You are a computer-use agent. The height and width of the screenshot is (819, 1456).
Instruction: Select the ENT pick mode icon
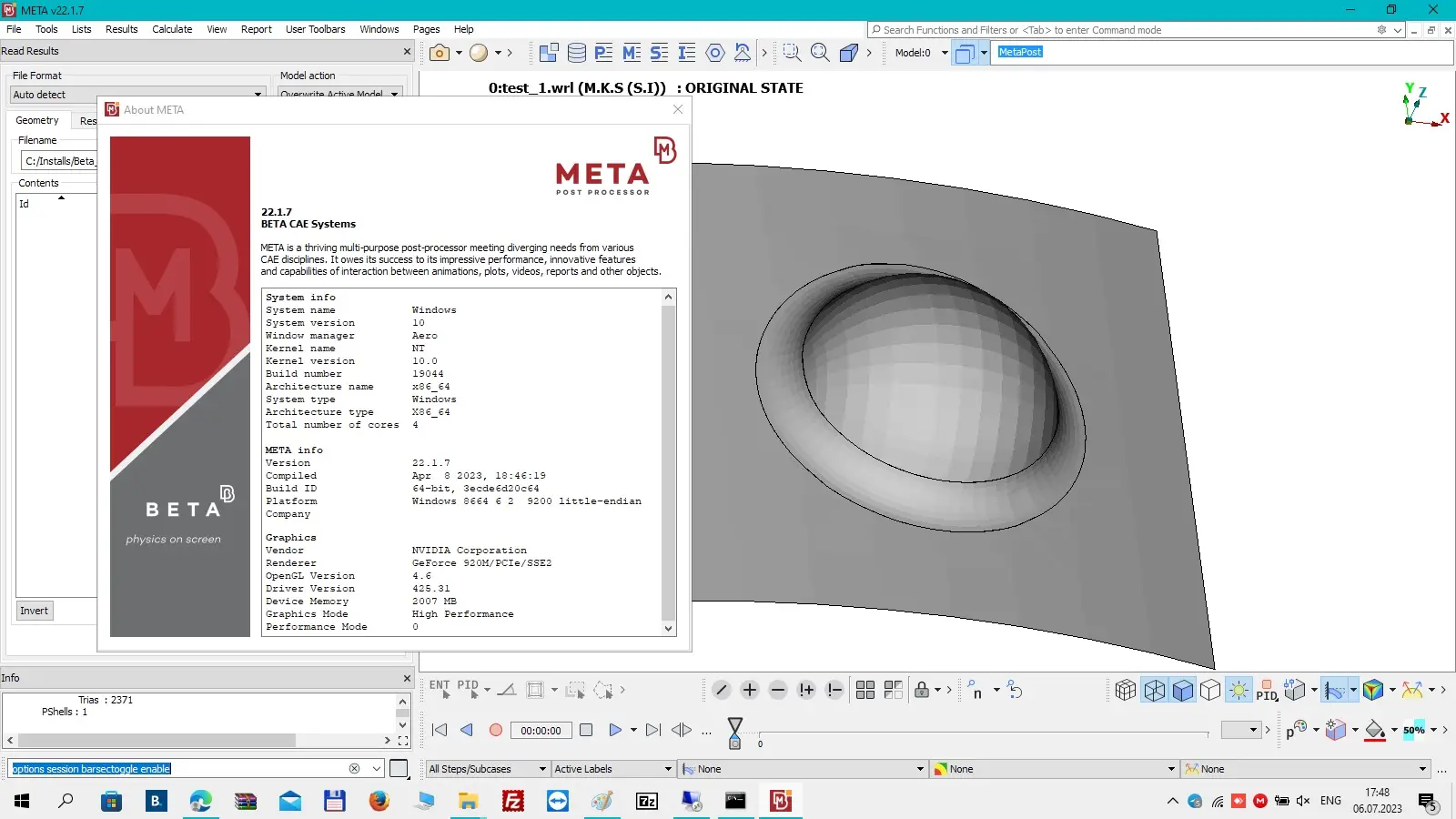(440, 689)
